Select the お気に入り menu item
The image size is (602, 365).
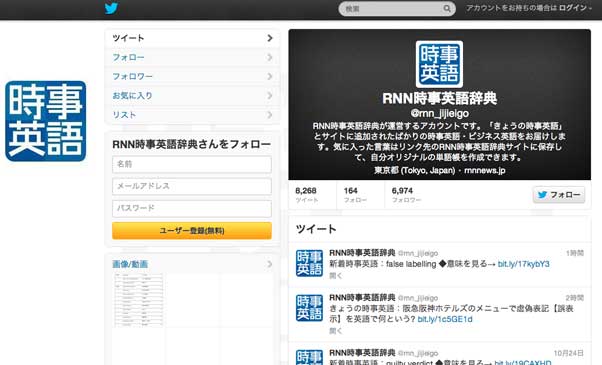pyautogui.click(x=192, y=96)
